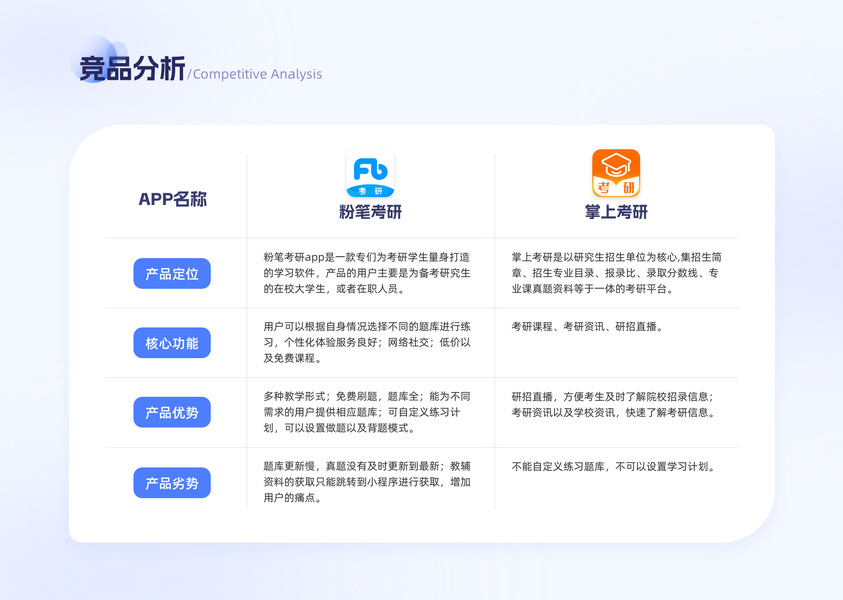Screen dimensions: 843x600
Task: Click the 掌上考研 app name label
Action: (x=616, y=212)
